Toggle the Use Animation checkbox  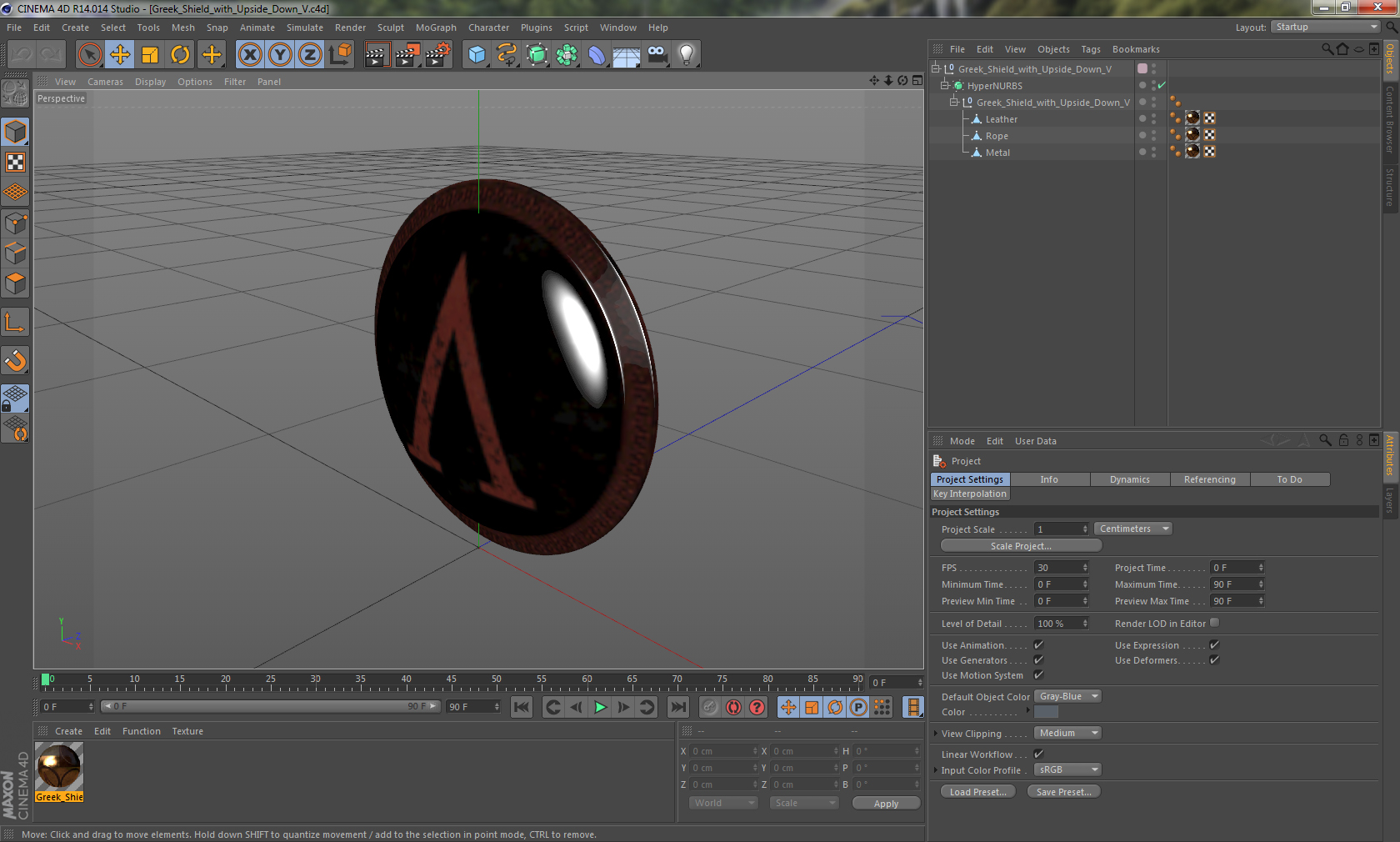1038,645
